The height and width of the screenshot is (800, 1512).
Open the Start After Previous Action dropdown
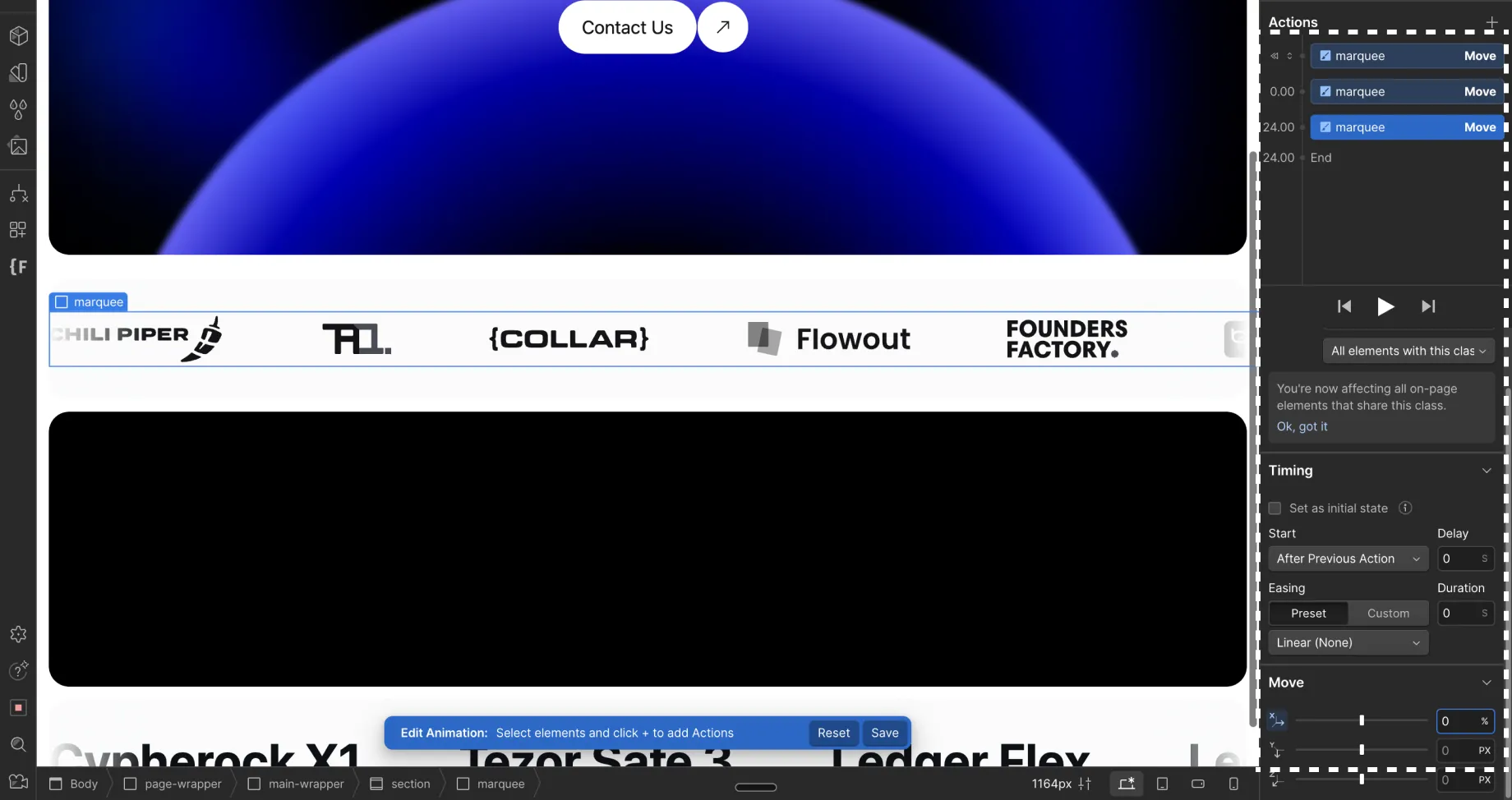coord(1348,559)
